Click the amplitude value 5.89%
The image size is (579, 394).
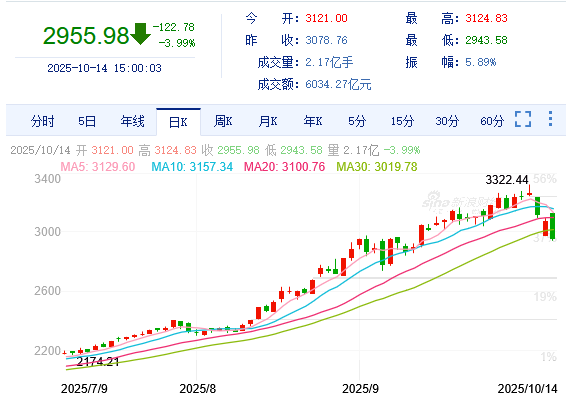tap(480, 62)
